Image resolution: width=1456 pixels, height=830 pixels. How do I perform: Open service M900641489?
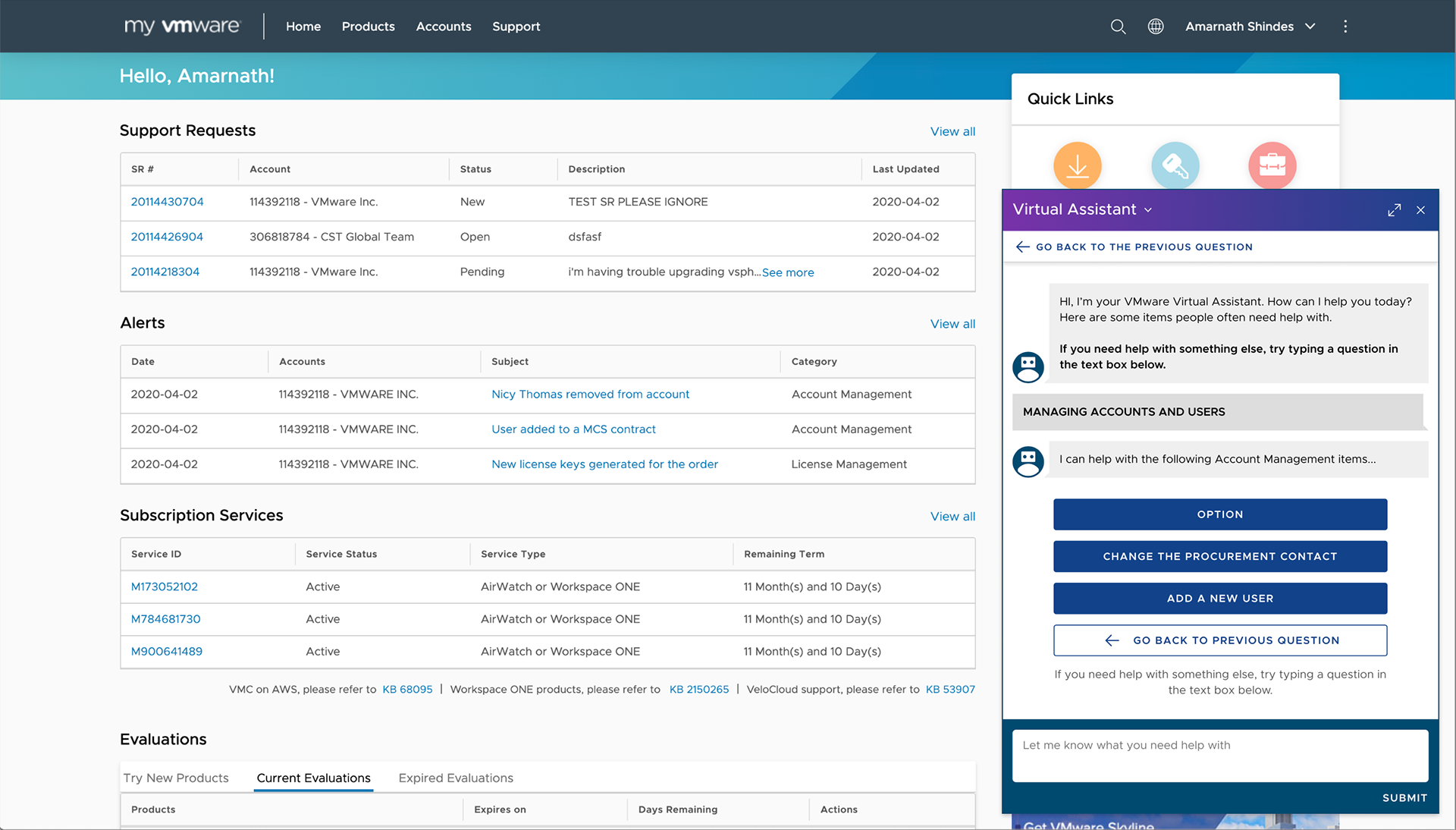coord(166,652)
